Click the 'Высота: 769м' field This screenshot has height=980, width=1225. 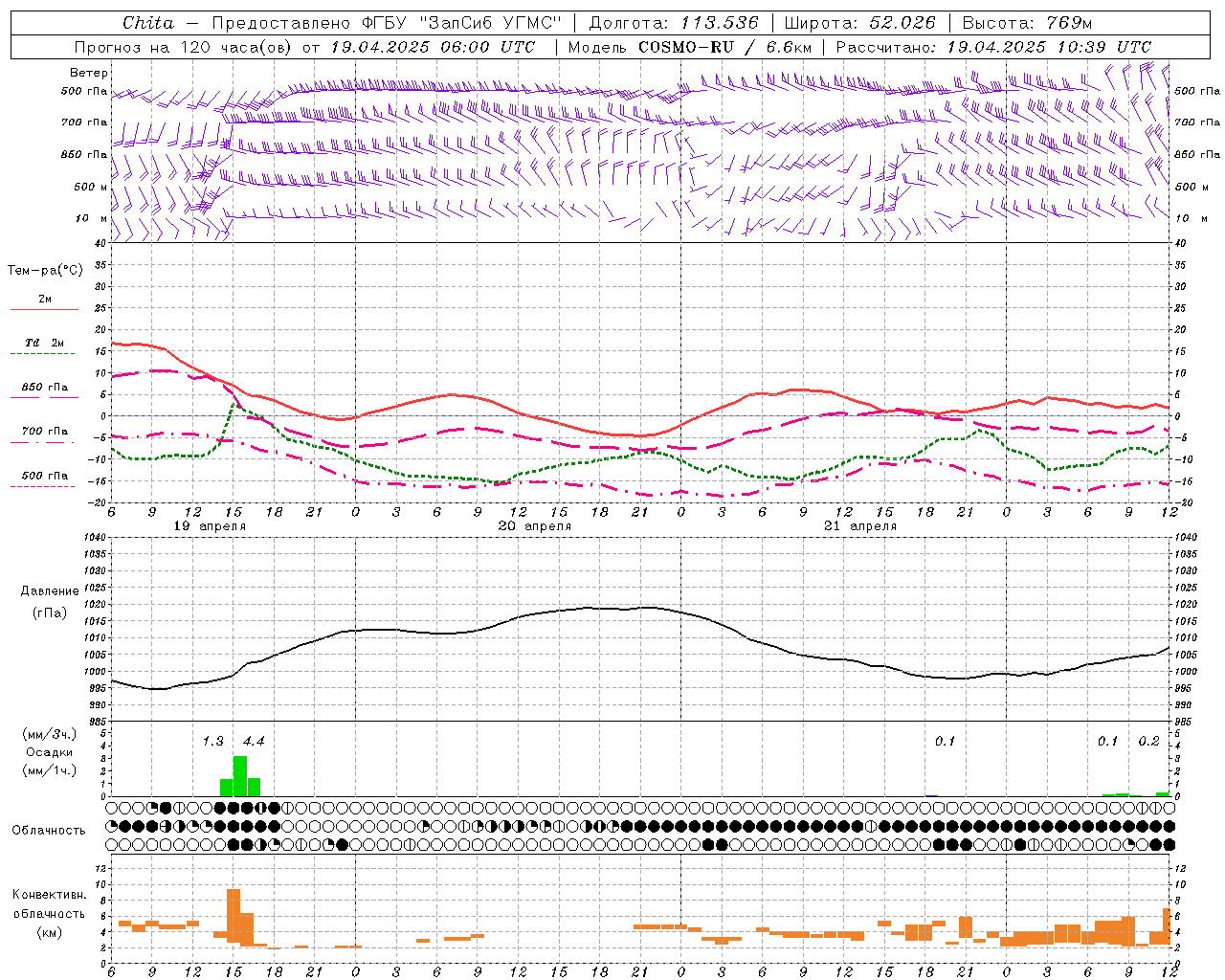1027,23
